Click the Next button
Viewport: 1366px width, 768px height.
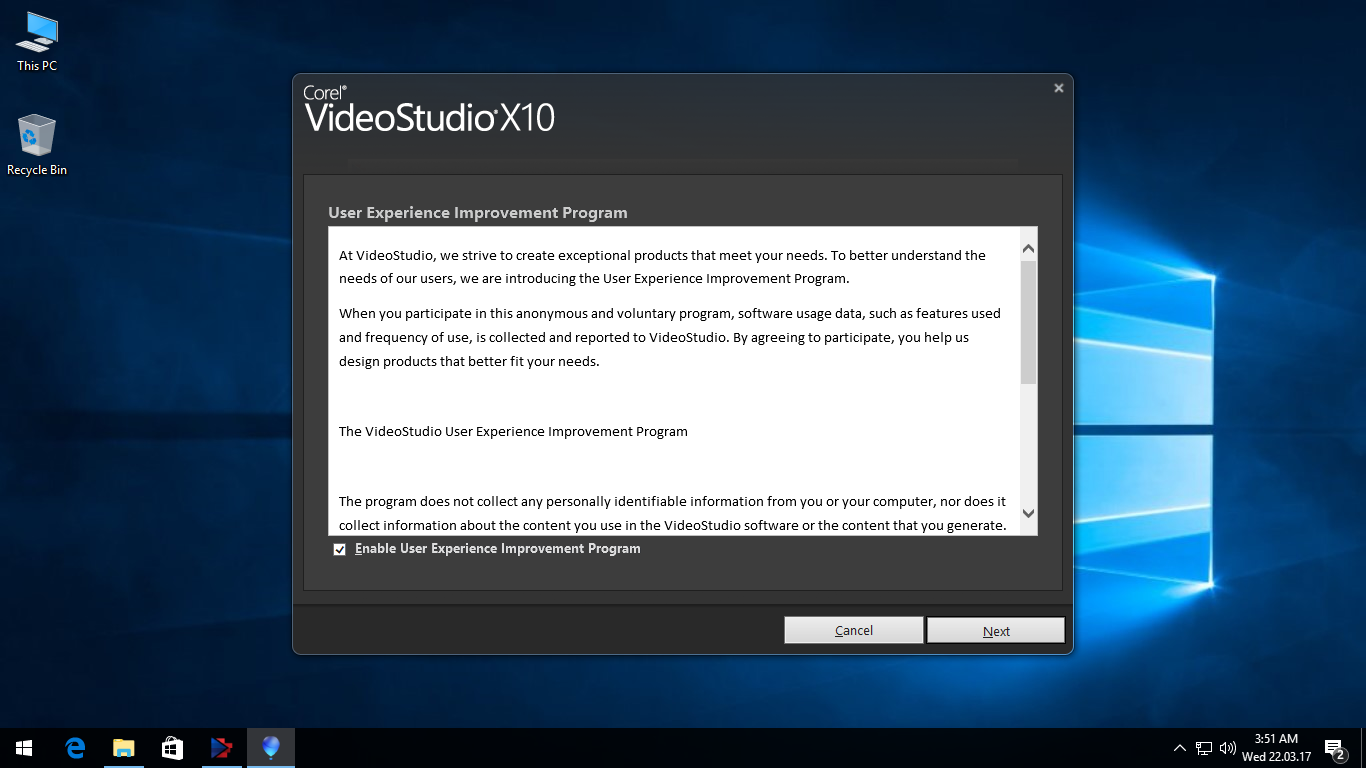point(996,630)
